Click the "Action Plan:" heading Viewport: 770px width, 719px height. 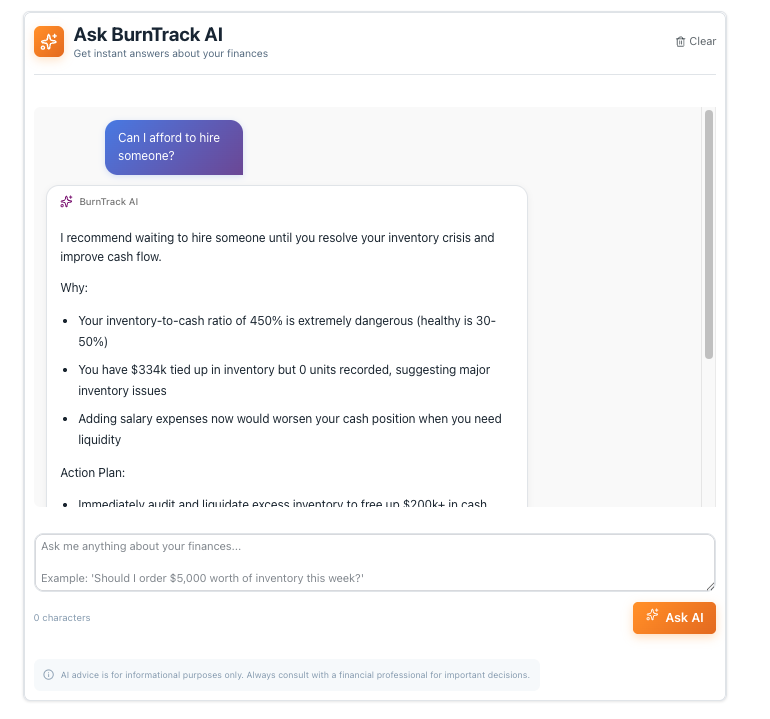[94, 473]
